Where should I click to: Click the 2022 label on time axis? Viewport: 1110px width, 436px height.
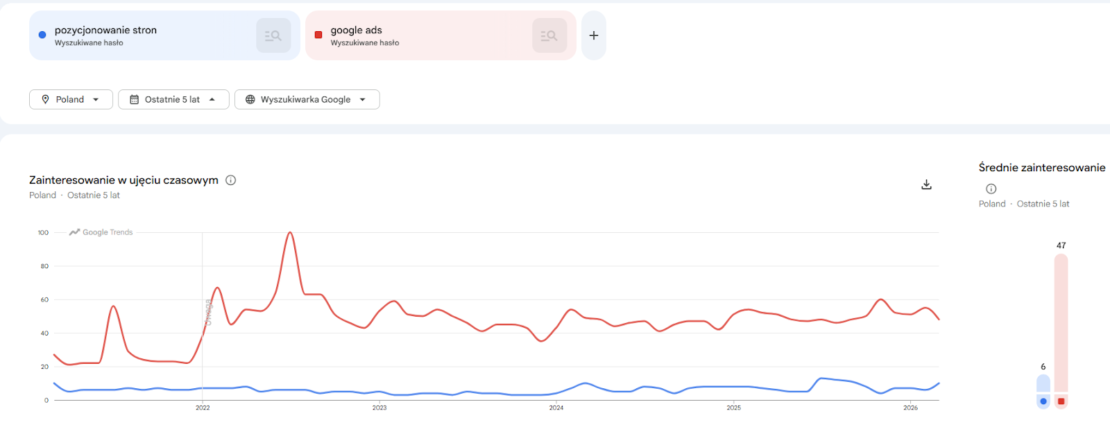(202, 408)
